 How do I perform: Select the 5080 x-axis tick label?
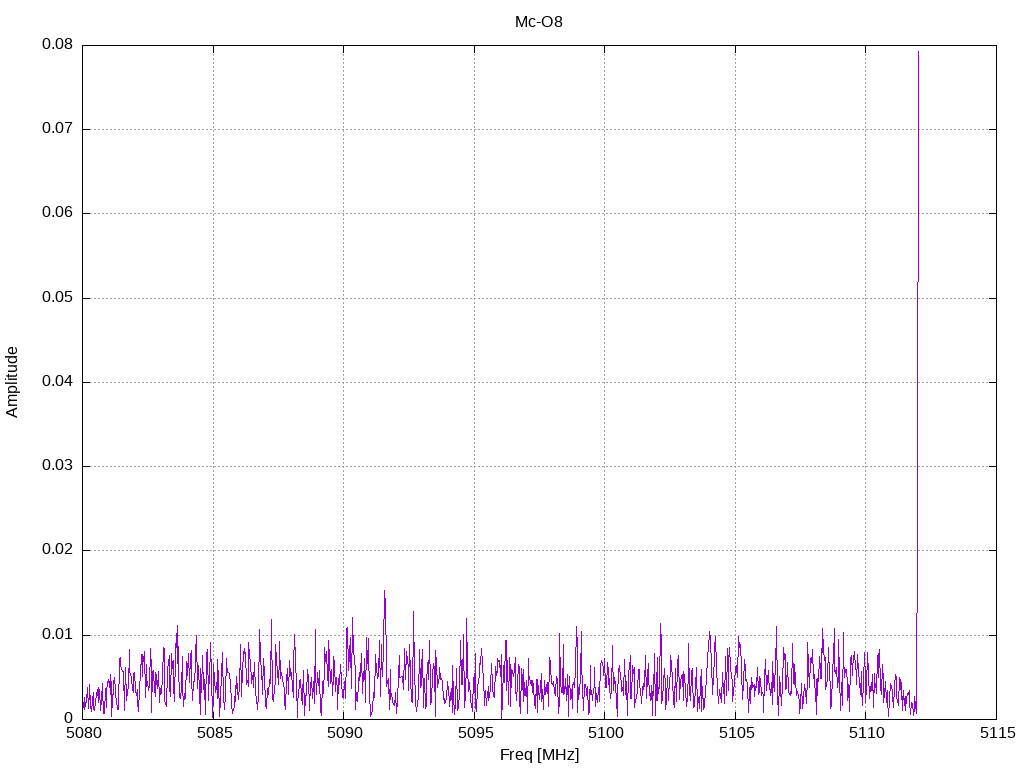[x=82, y=735]
